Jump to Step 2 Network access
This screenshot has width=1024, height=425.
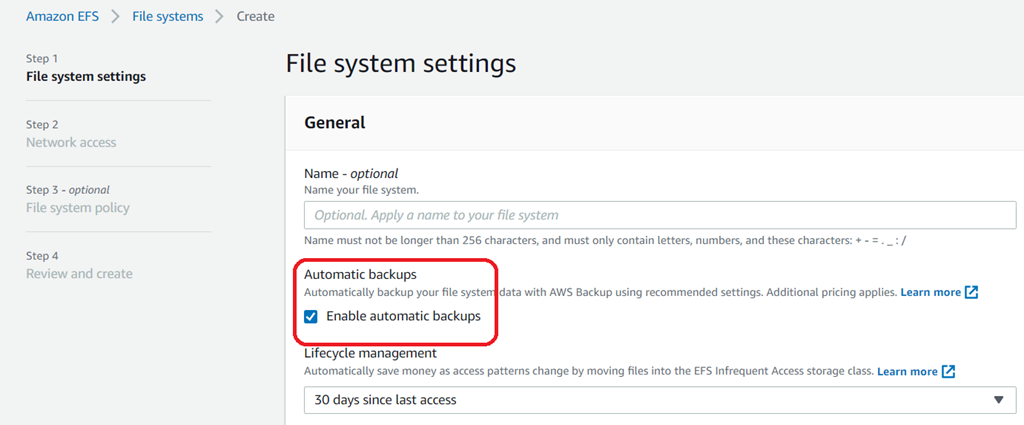71,142
